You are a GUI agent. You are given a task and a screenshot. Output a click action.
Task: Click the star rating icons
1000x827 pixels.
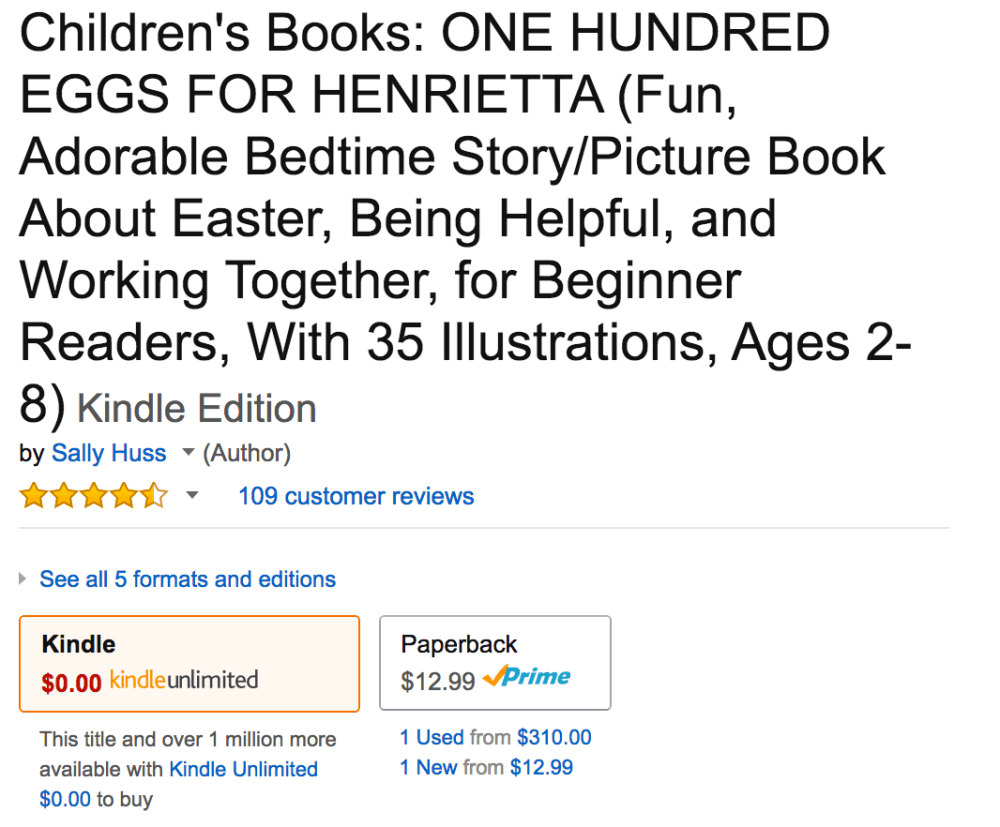pos(94,496)
